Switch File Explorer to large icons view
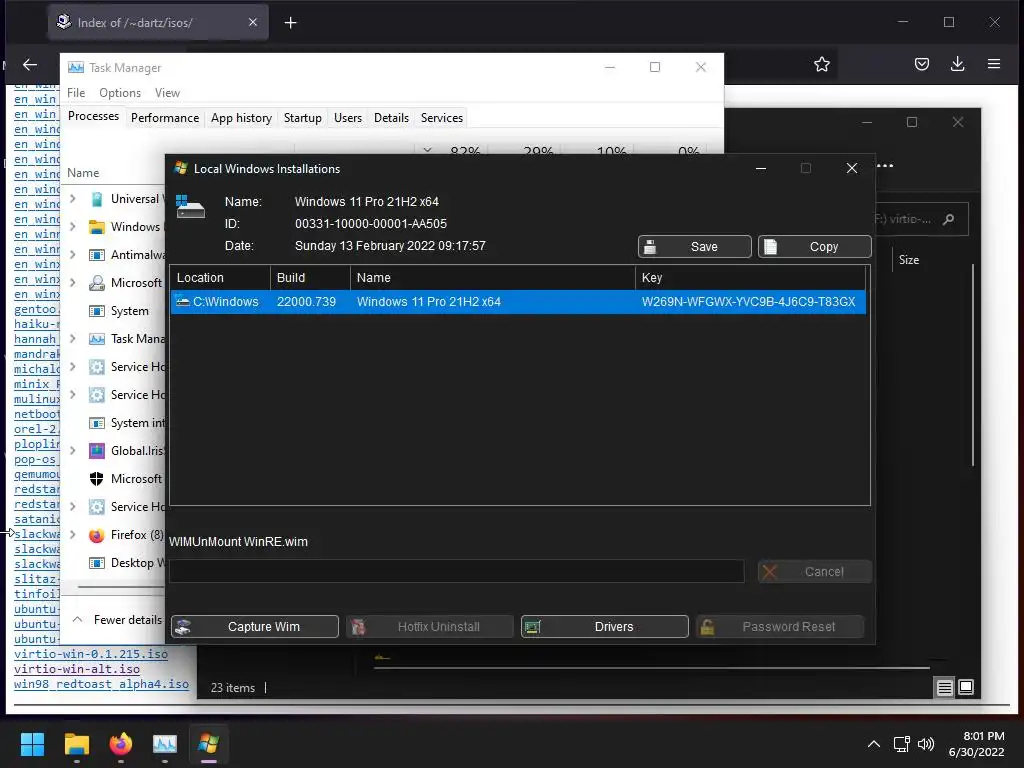This screenshot has height=768, width=1024. tap(966, 687)
